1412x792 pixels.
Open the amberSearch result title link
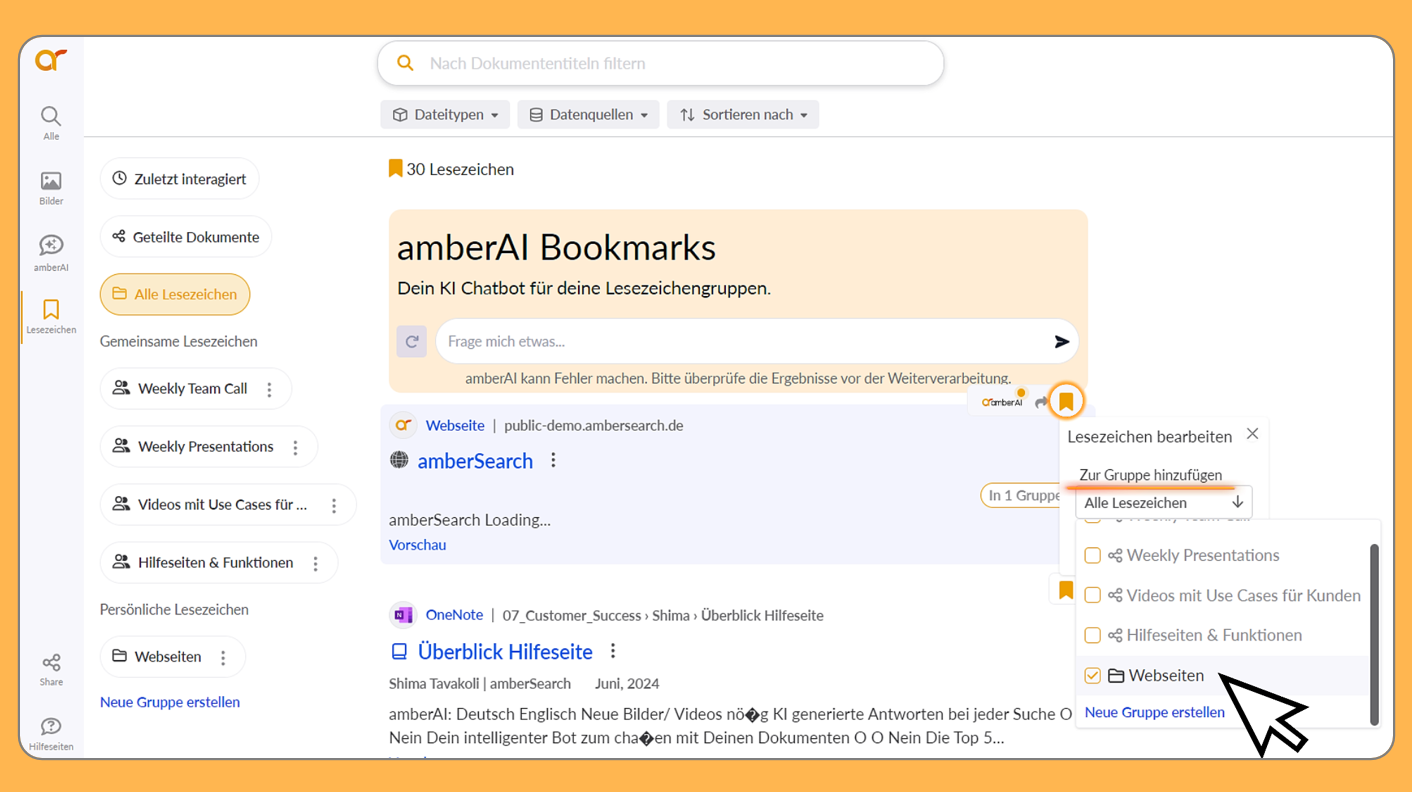(x=475, y=461)
